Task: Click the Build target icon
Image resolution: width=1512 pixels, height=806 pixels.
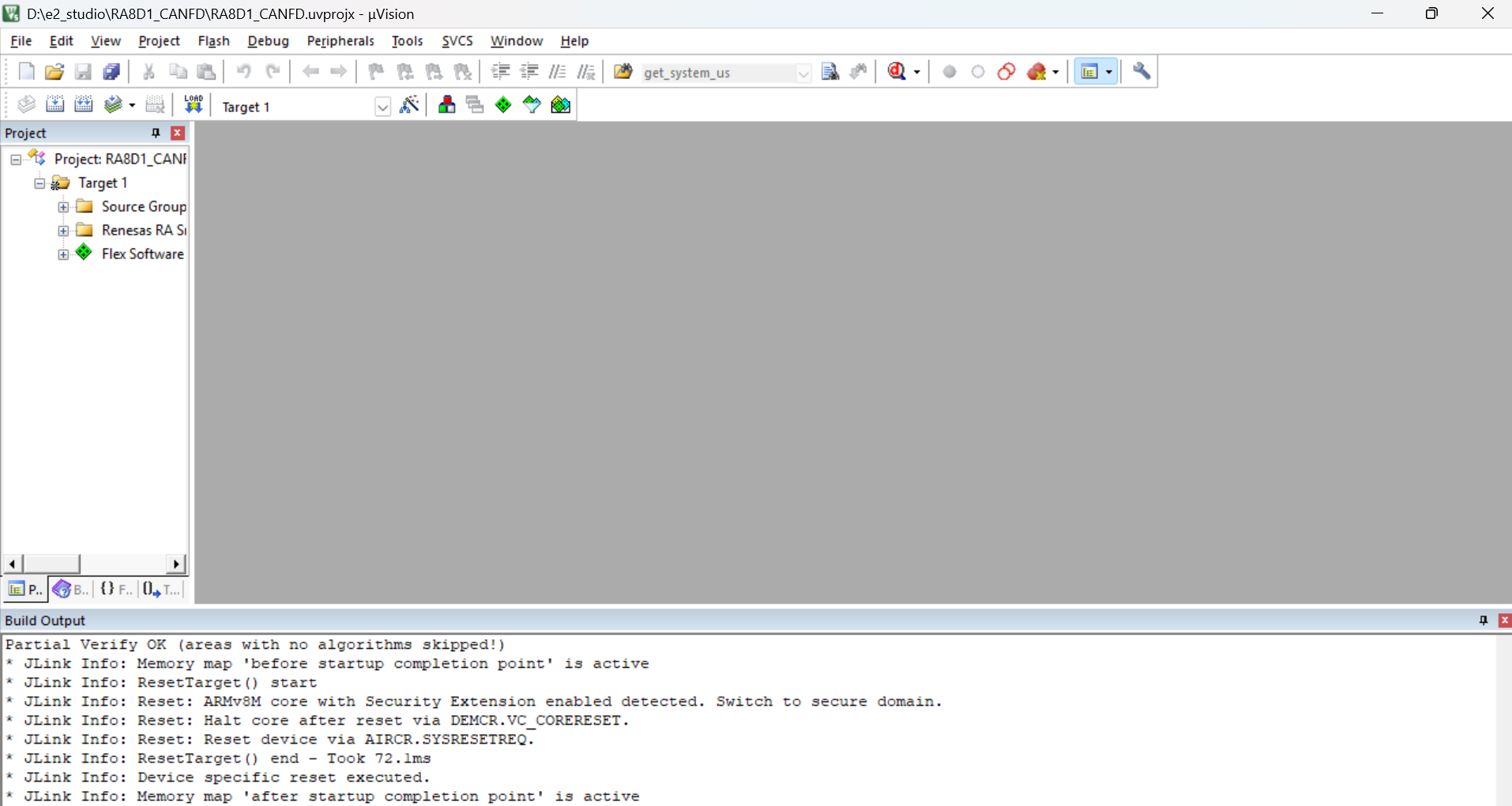Action: pos(55,104)
